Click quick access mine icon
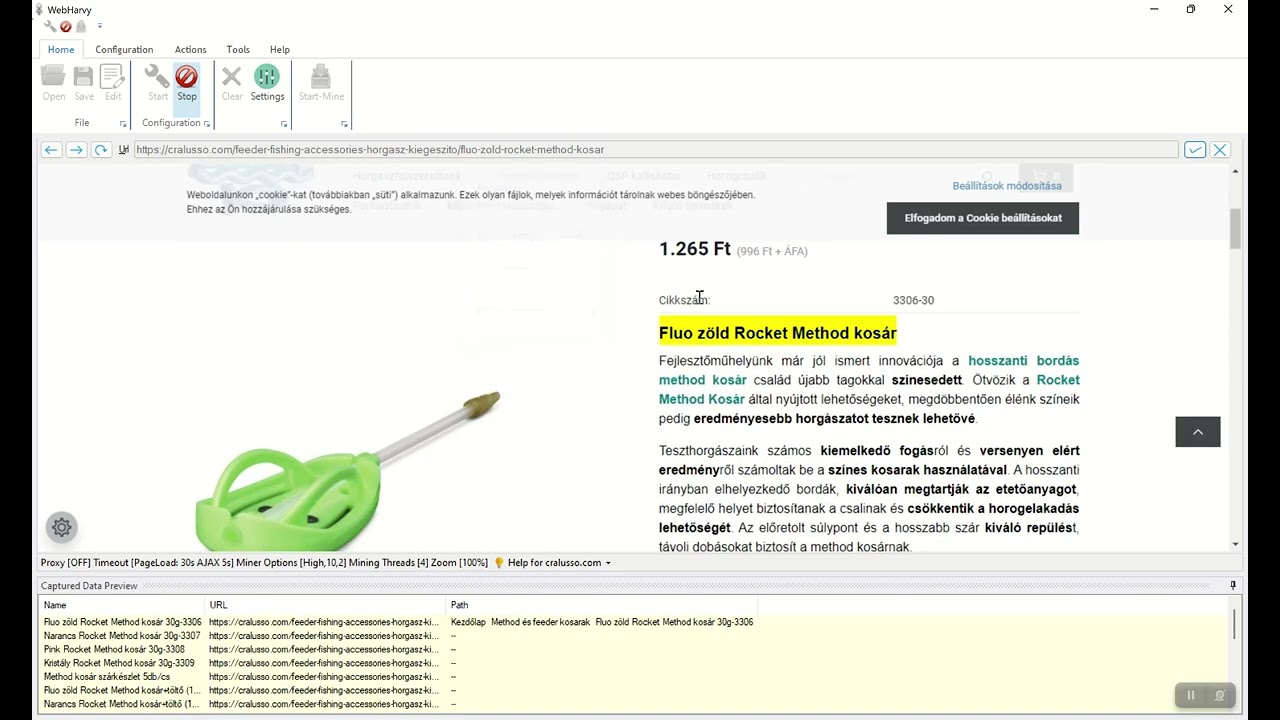 click(82, 27)
